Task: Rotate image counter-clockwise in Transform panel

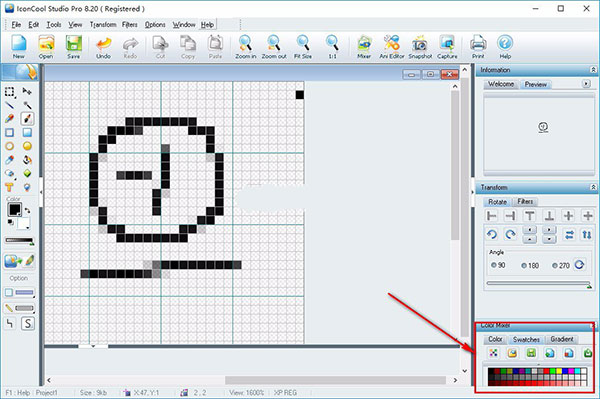Action: click(492, 234)
